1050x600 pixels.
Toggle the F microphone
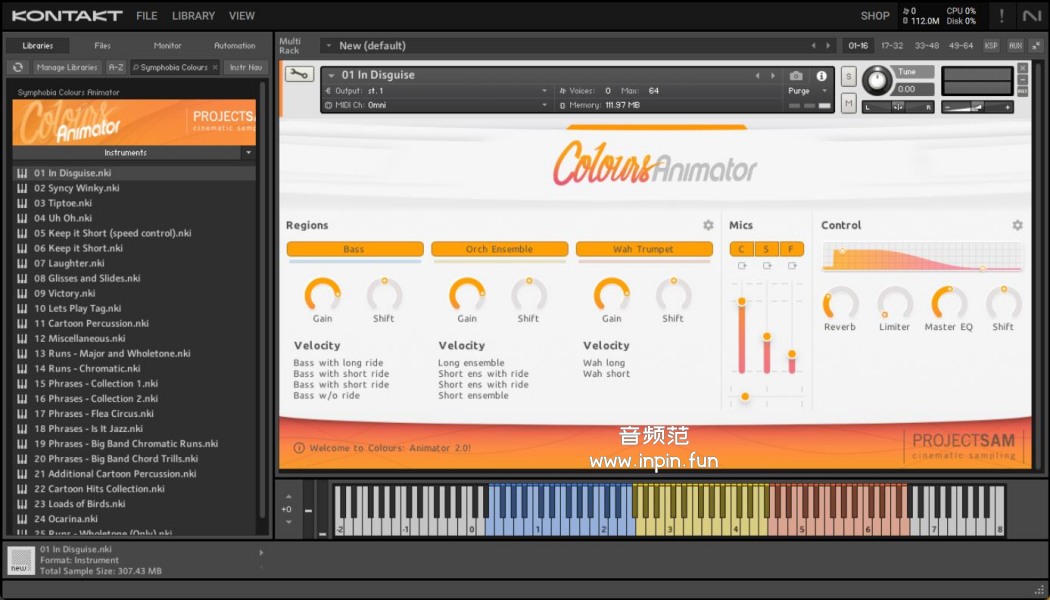pos(791,249)
